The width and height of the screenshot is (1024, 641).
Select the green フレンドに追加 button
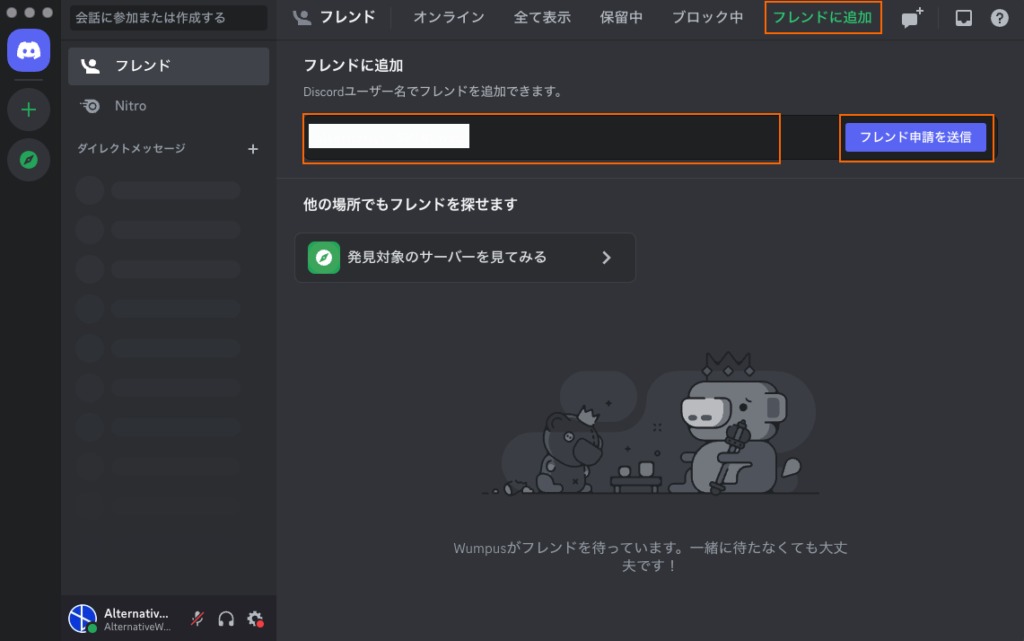click(823, 18)
